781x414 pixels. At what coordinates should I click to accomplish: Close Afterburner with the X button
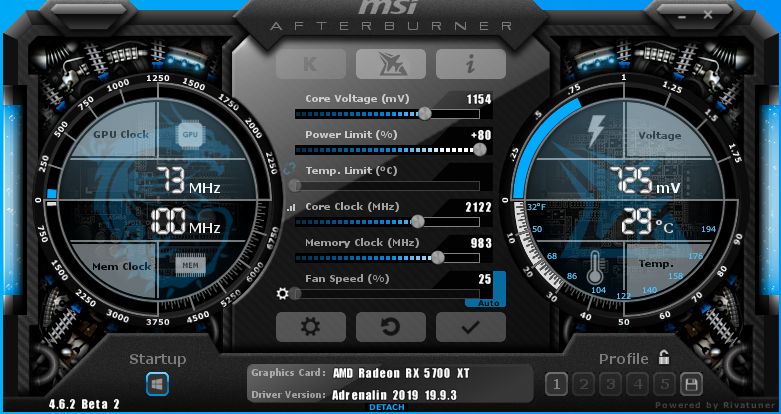(x=708, y=14)
